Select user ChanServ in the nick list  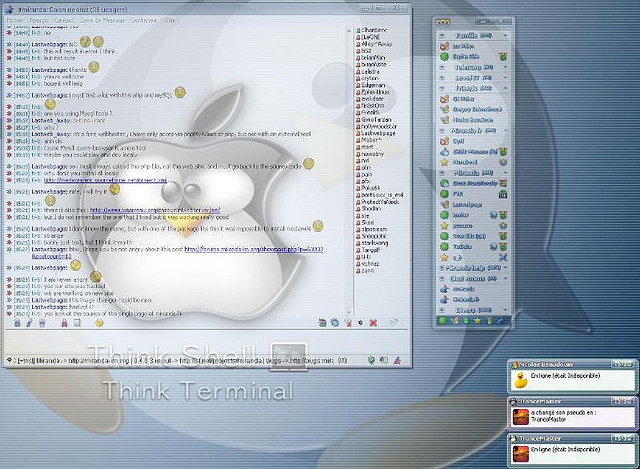(373, 30)
